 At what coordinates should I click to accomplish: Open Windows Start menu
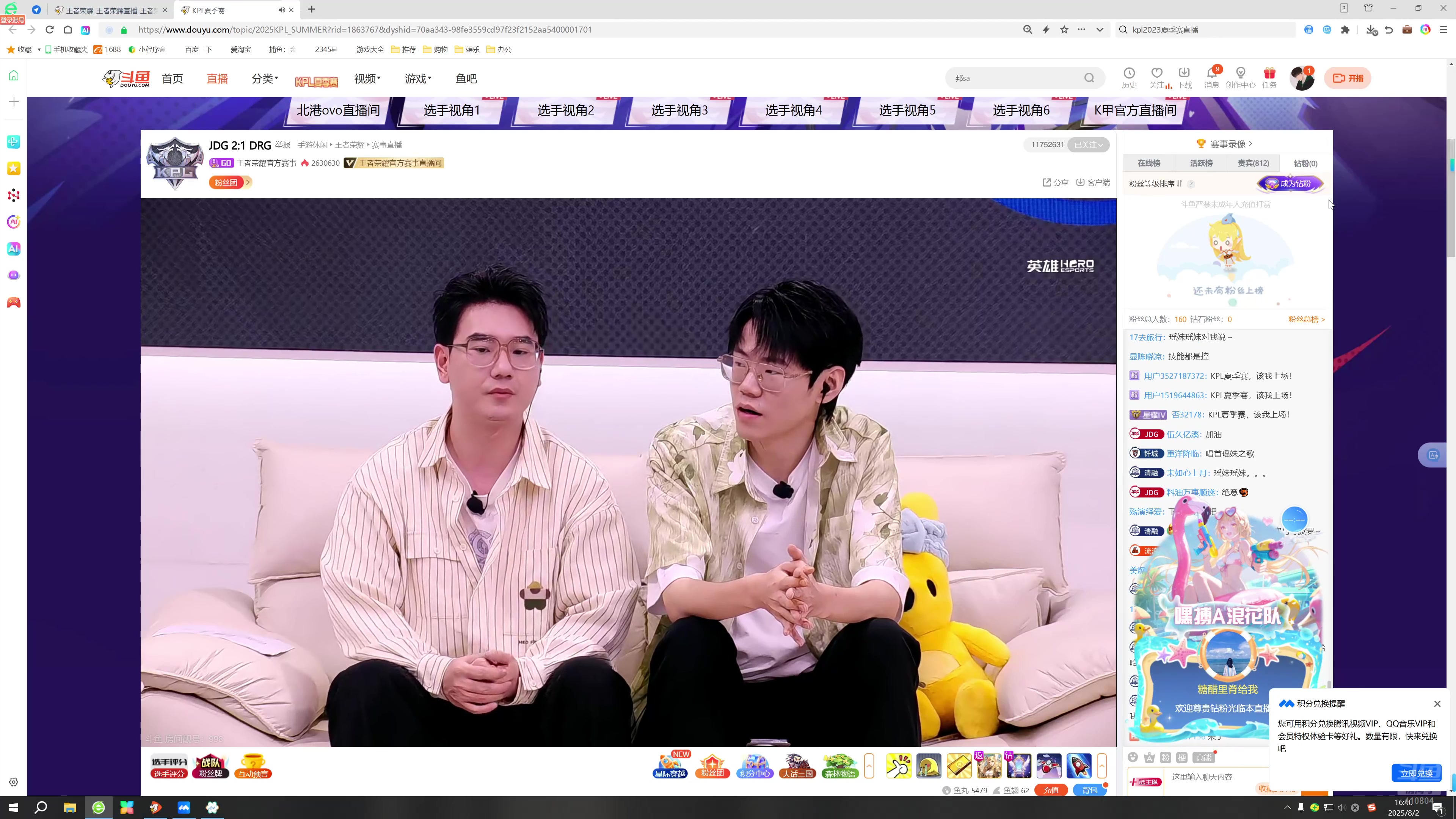14,808
